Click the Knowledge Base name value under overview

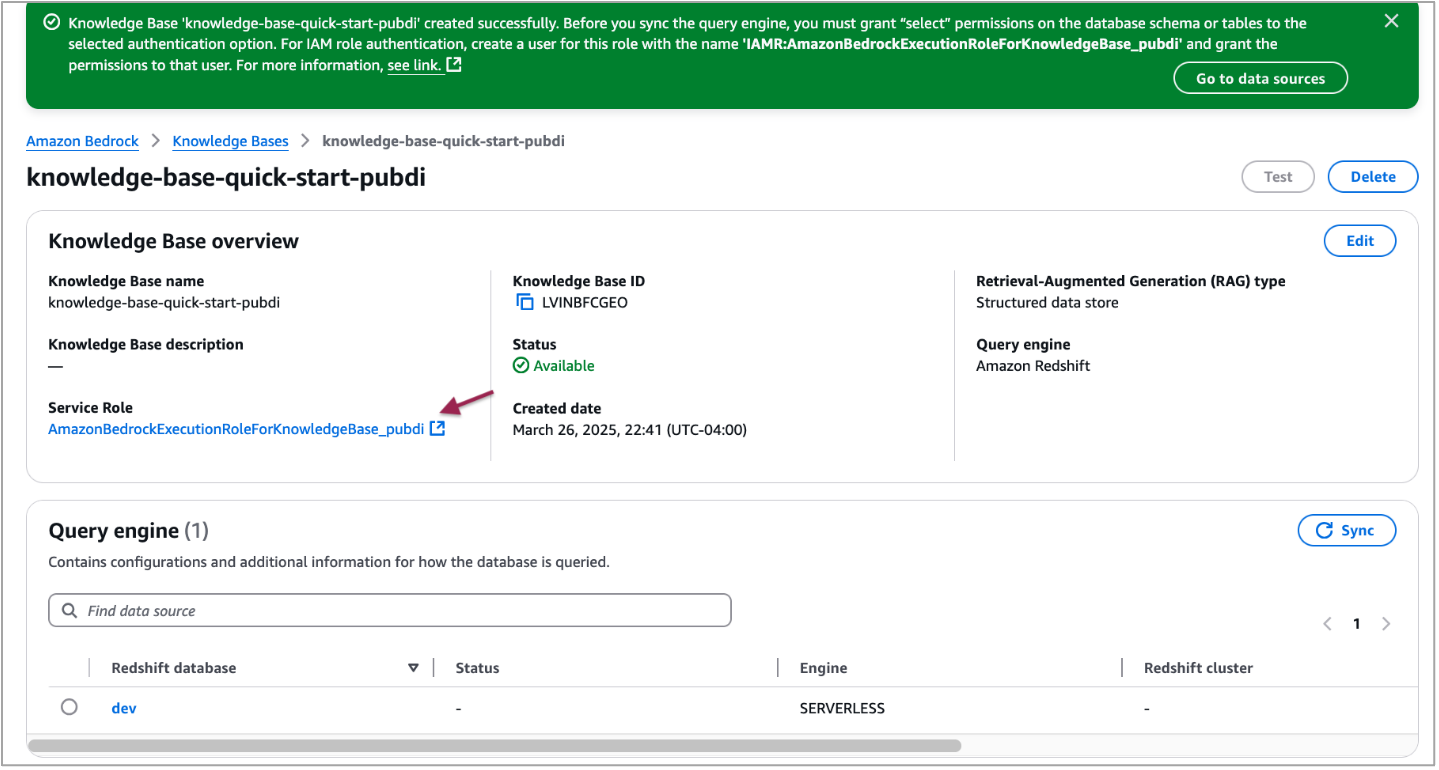[x=164, y=302]
